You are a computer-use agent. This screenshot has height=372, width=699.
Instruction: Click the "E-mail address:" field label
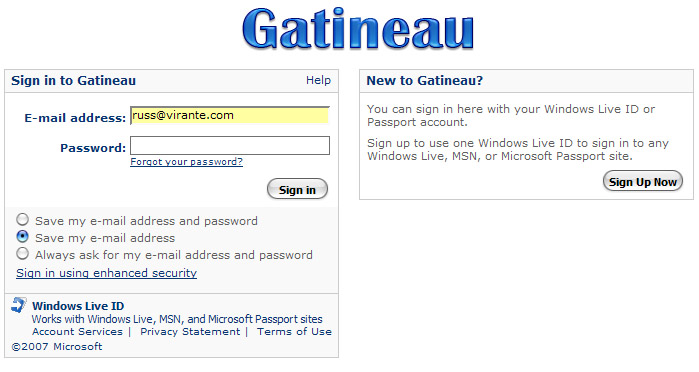(75, 118)
